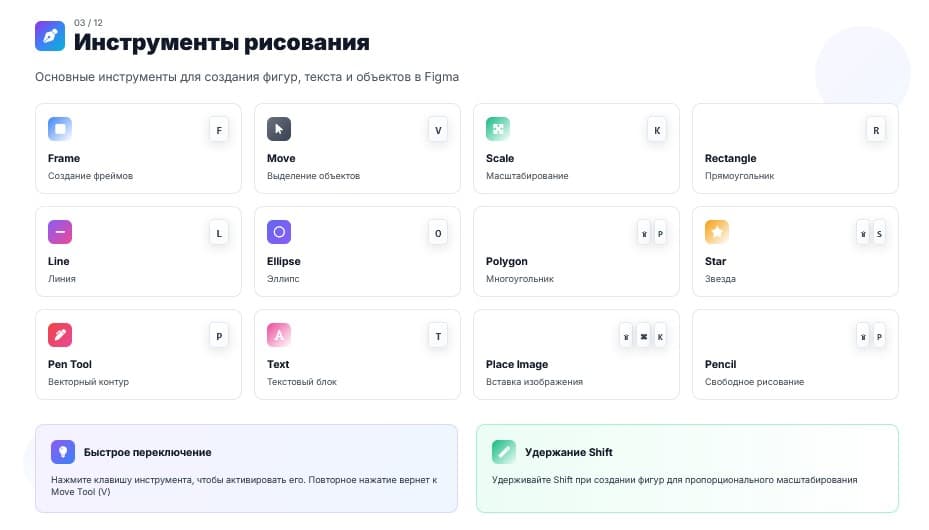Select the purple Line tool icon
This screenshot has height=530, width=929.
coord(60,232)
